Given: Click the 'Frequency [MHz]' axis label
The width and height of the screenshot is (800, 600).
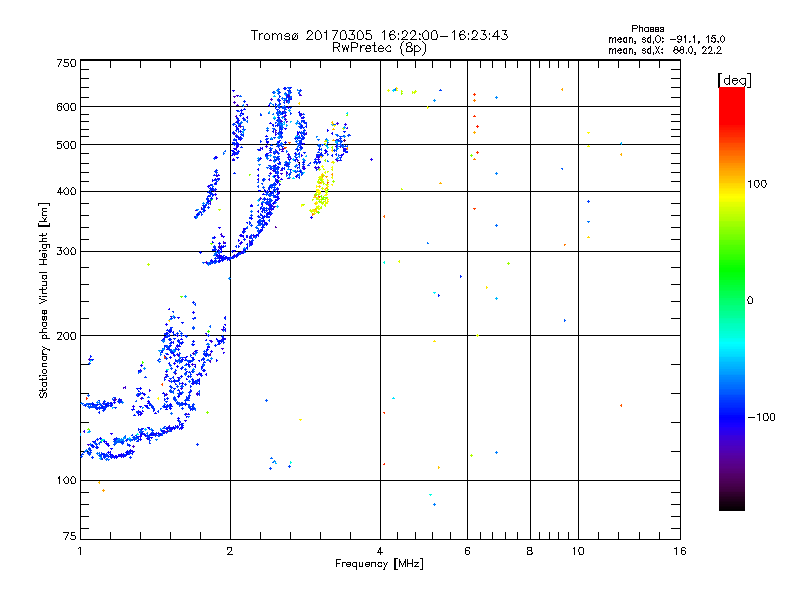Looking at the screenshot, I should [379, 564].
